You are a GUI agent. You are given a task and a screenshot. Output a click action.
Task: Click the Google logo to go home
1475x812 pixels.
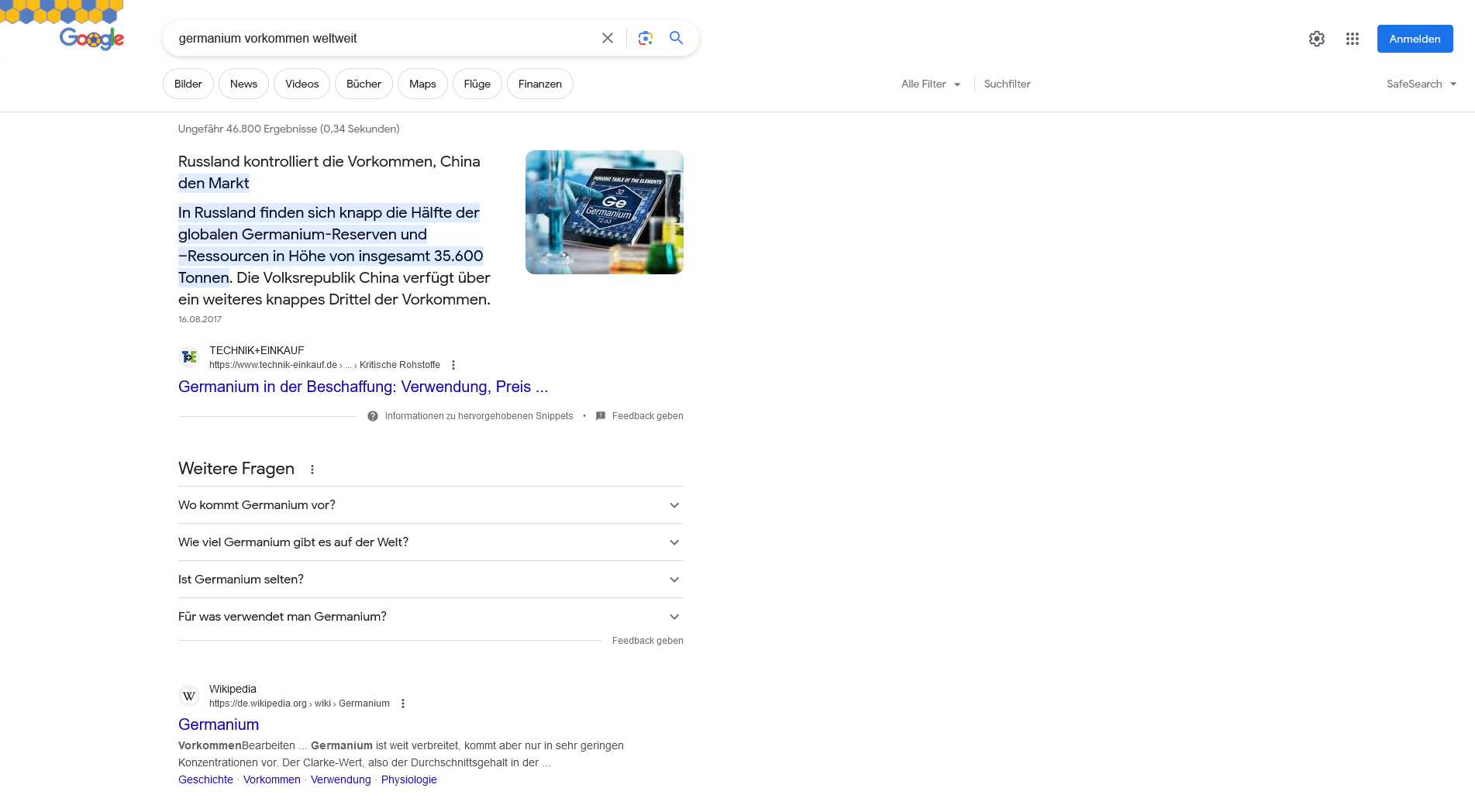pyautogui.click(x=91, y=38)
